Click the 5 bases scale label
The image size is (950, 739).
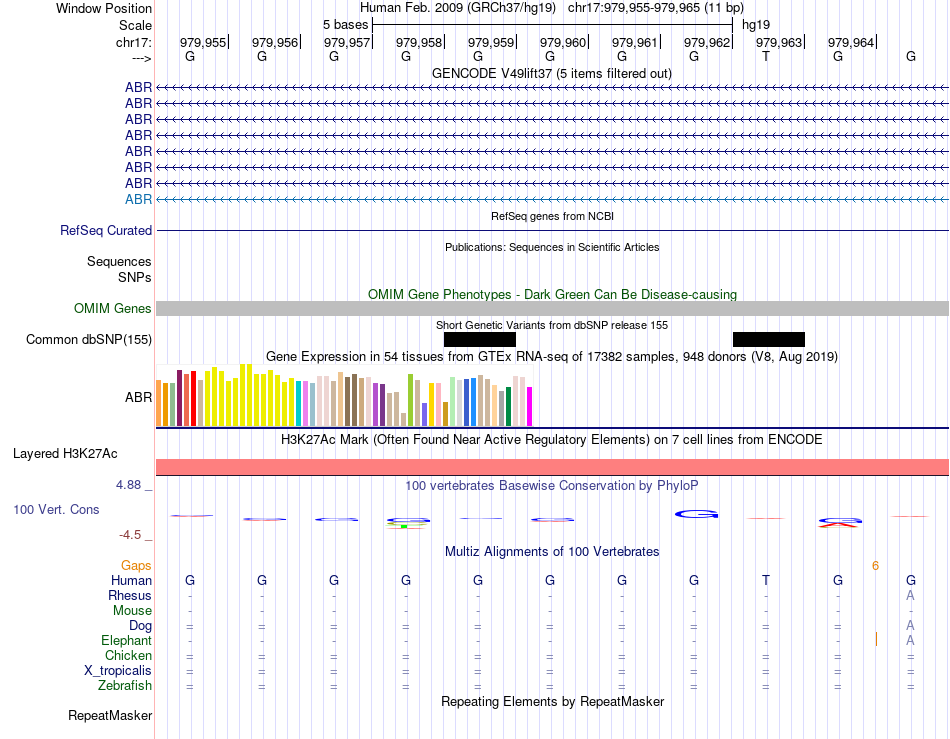tap(345, 25)
